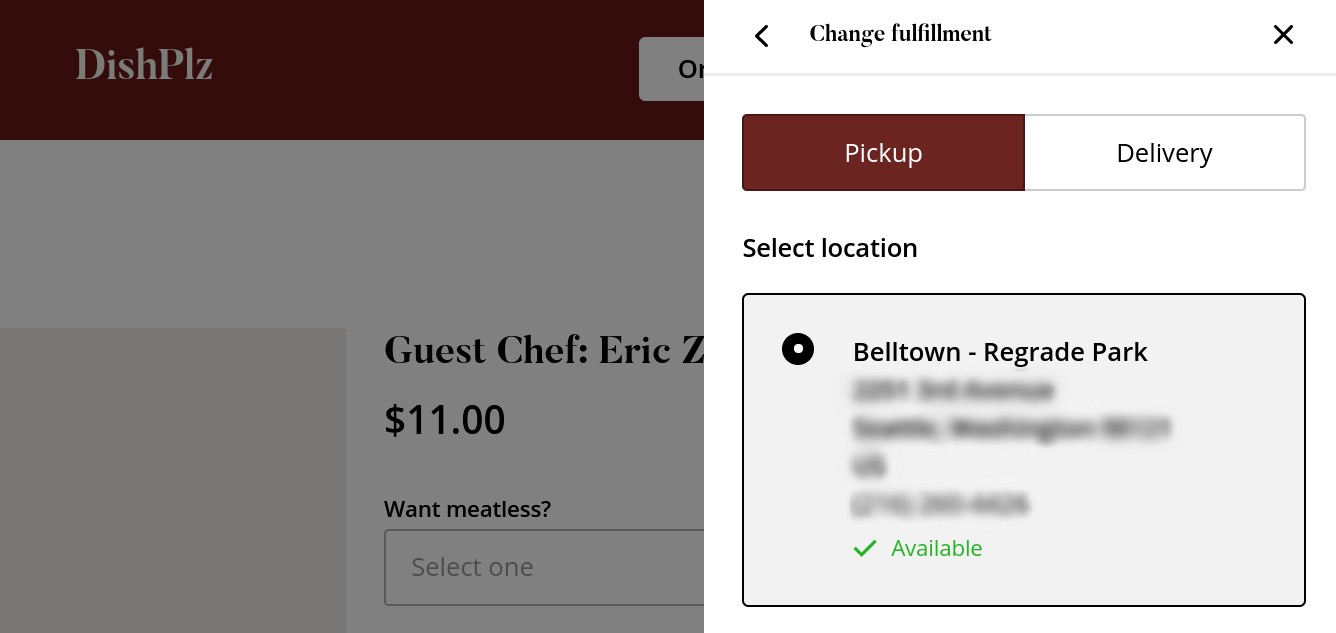Click the back arrow in Change fulfillment

pyautogui.click(x=762, y=36)
